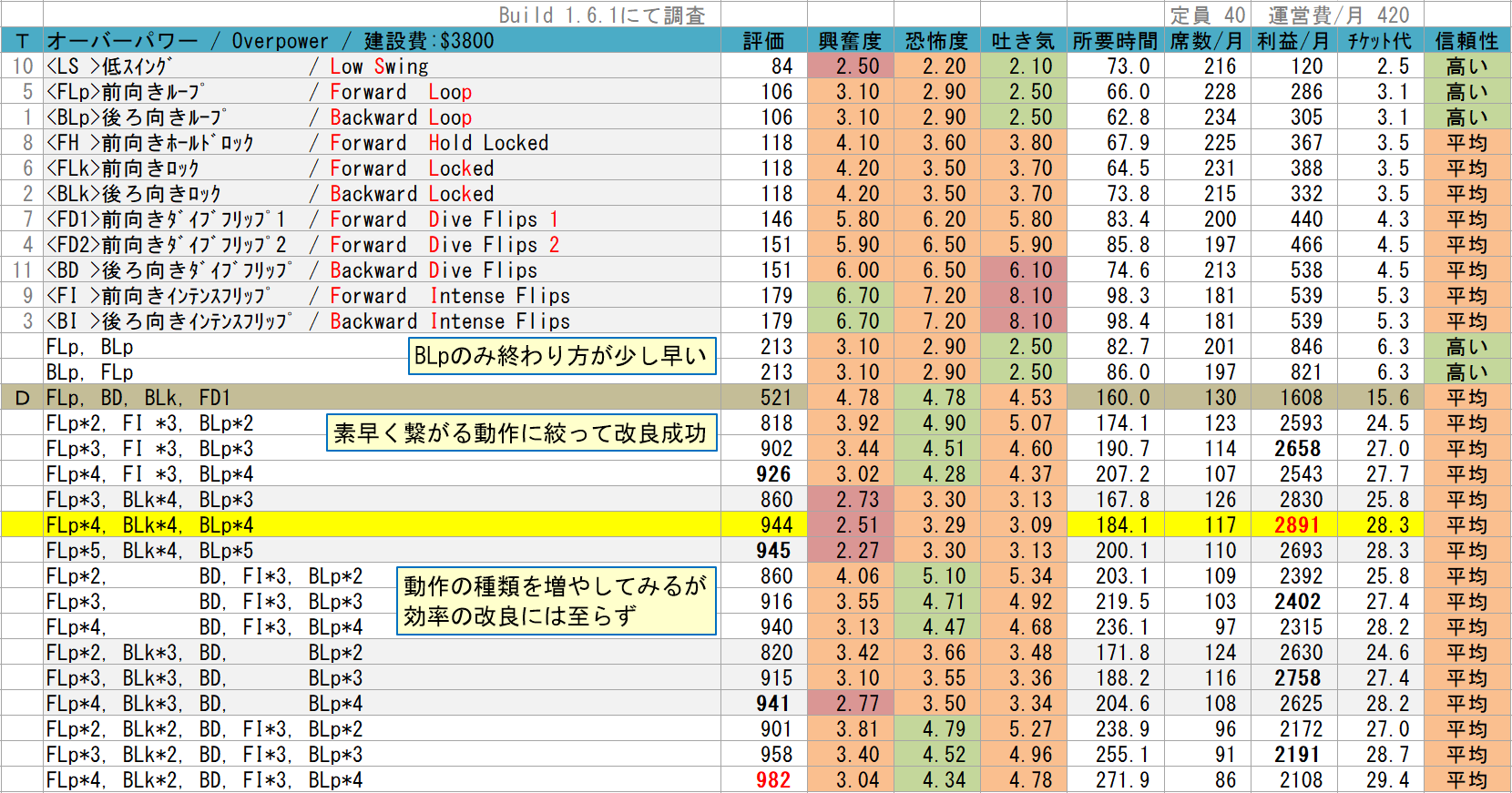This screenshot has height=793, width=1512.
Task: Click the note BLpのみ終わり方が少し早い
Action: pos(562,356)
